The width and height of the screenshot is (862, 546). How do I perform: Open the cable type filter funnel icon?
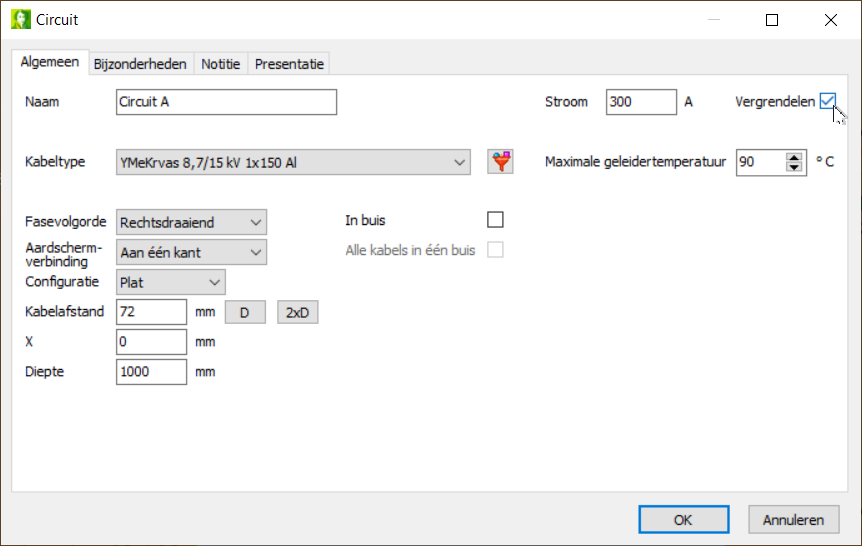tap(500, 162)
